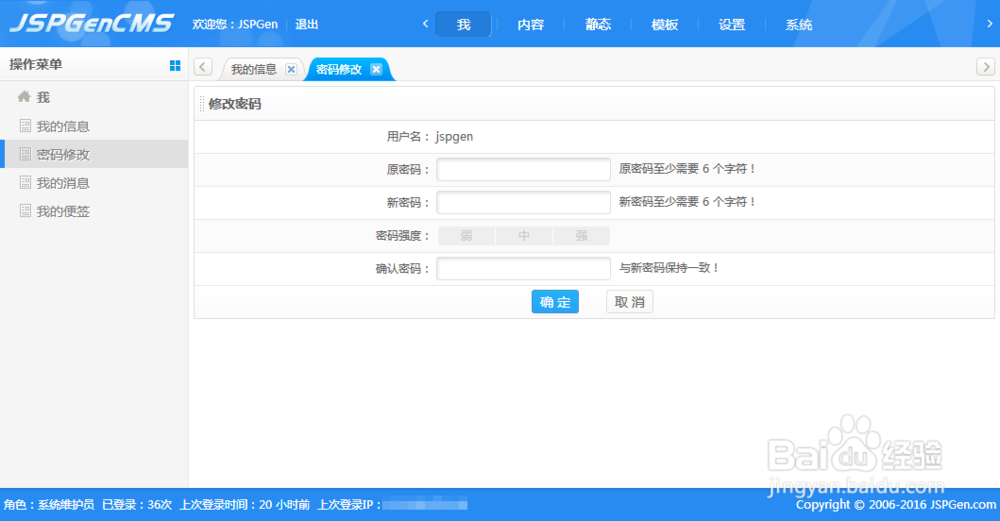Image resolution: width=1000 pixels, height=521 pixels.
Task: Show previous top navigation items
Action: 425,24
